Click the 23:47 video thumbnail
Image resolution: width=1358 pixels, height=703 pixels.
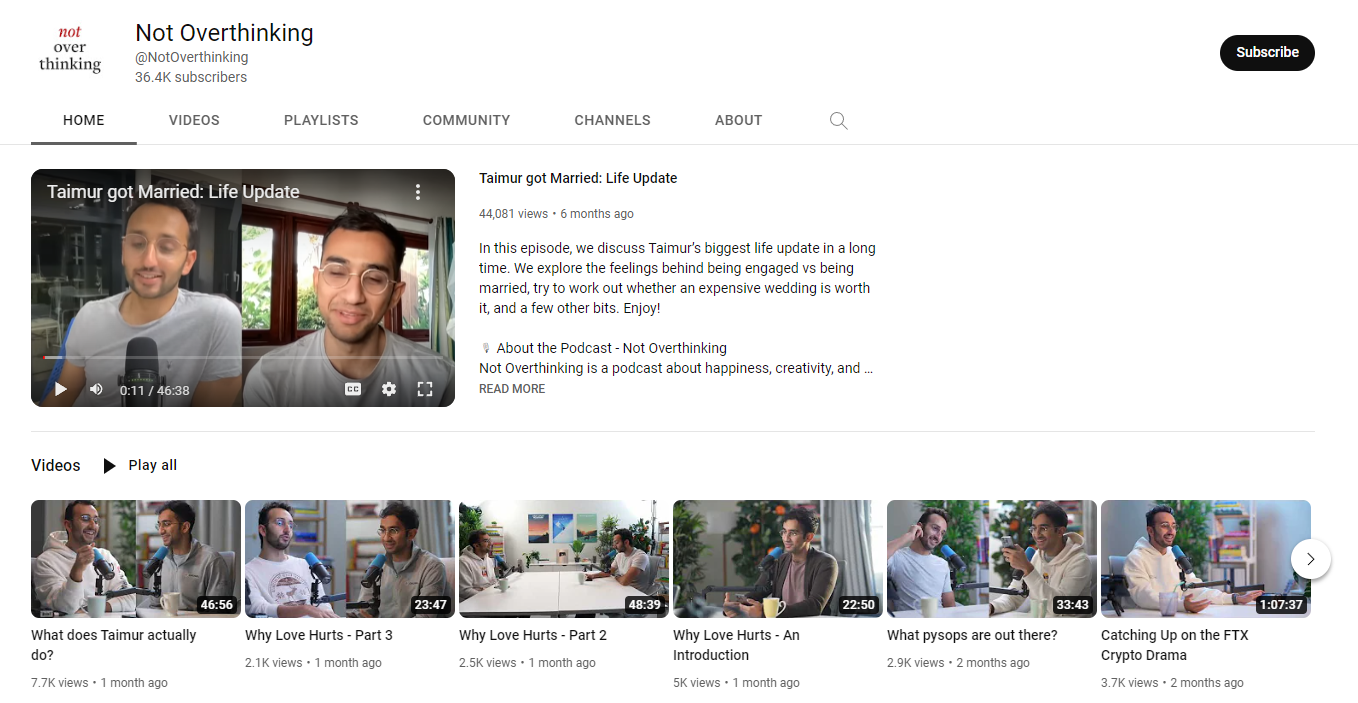click(x=350, y=559)
